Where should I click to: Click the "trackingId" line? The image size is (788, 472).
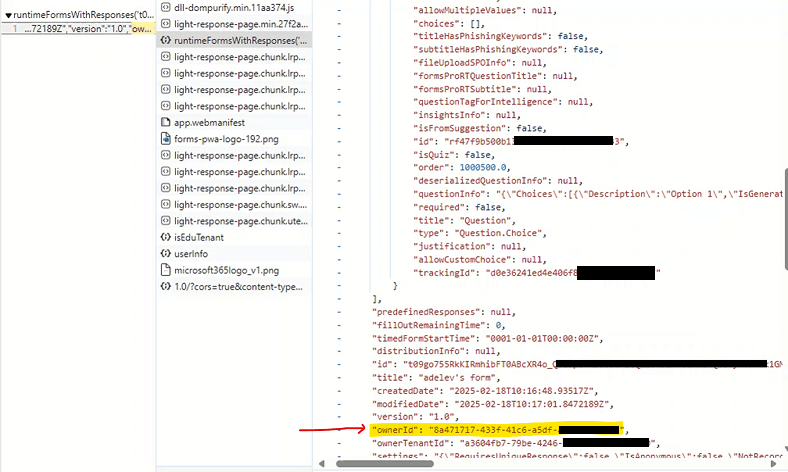coord(537,273)
